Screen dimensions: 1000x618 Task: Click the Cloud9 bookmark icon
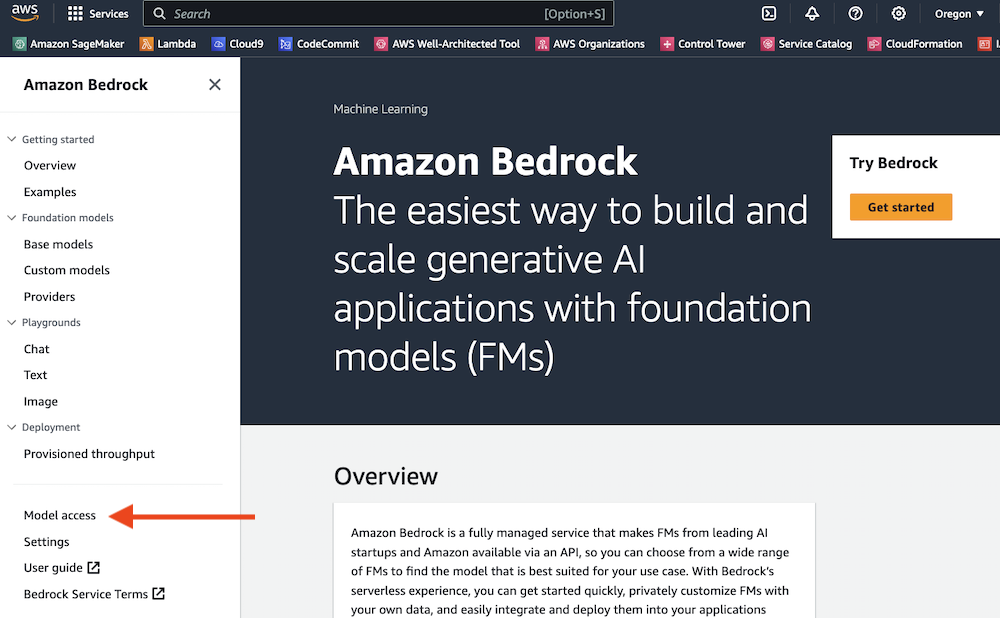(219, 44)
